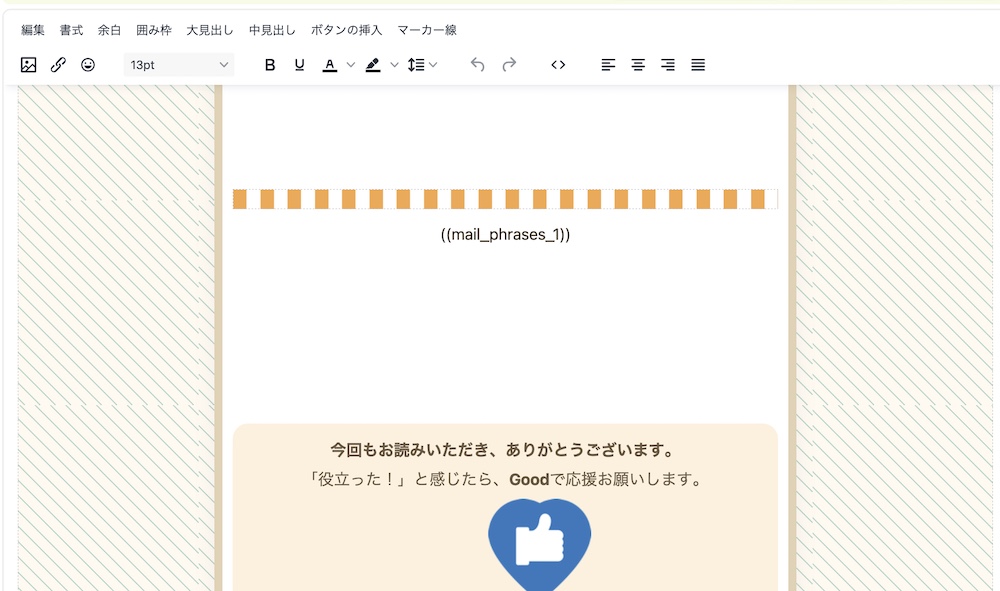Screen dimensions: 1000x591
Task: Align text to the left
Action: click(x=608, y=65)
